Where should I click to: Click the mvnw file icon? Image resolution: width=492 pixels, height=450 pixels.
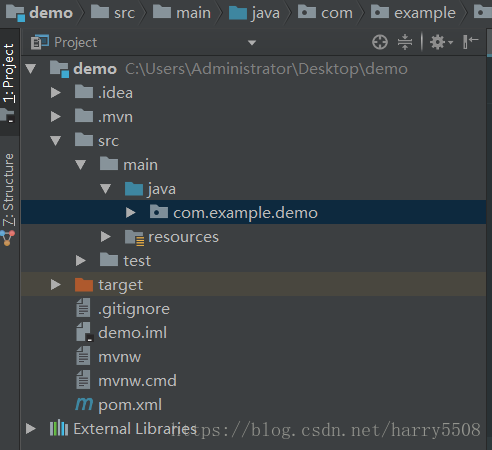(x=83, y=356)
